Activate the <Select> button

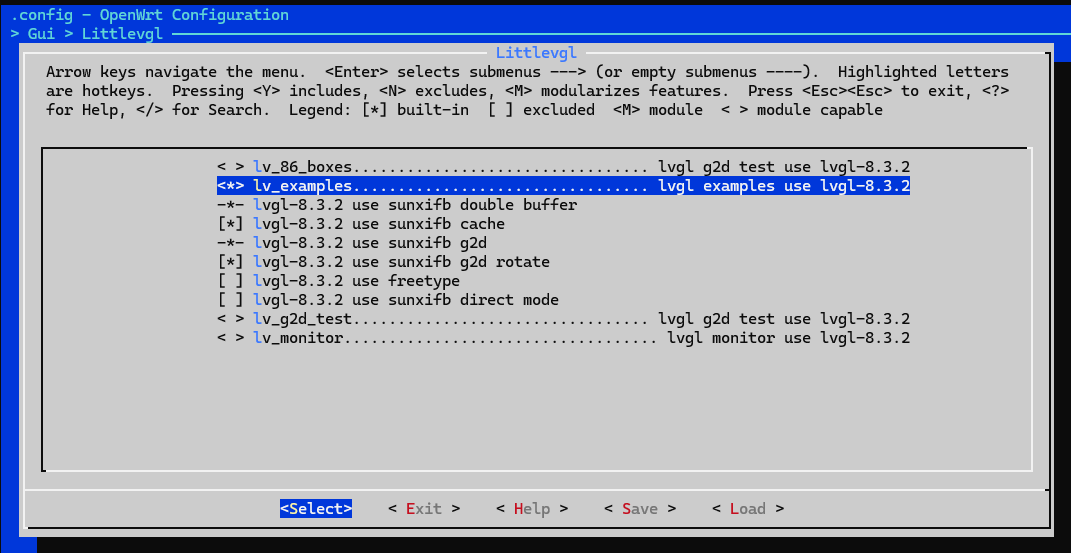click(x=316, y=509)
